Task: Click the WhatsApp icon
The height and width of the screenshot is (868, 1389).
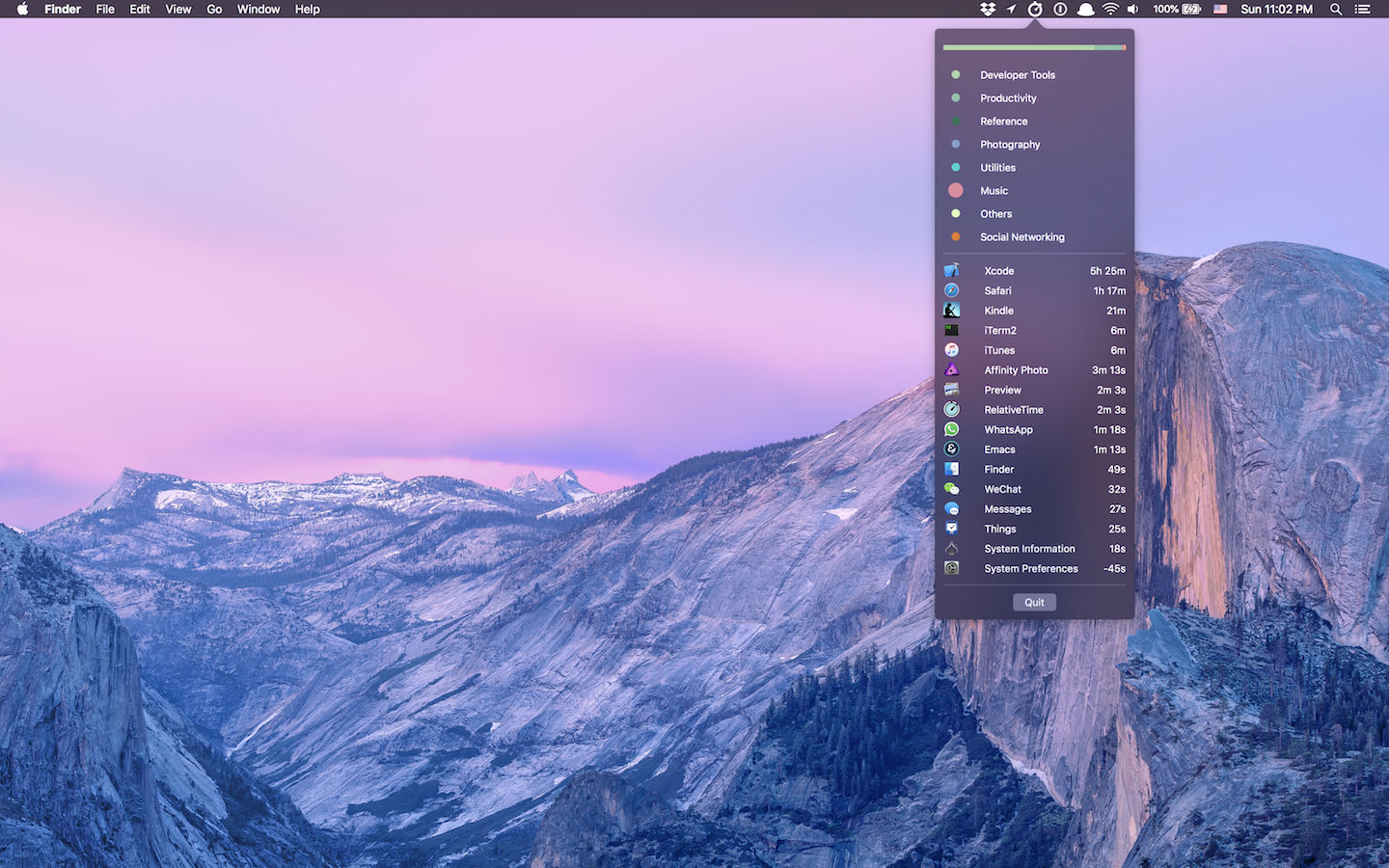Action: point(951,429)
